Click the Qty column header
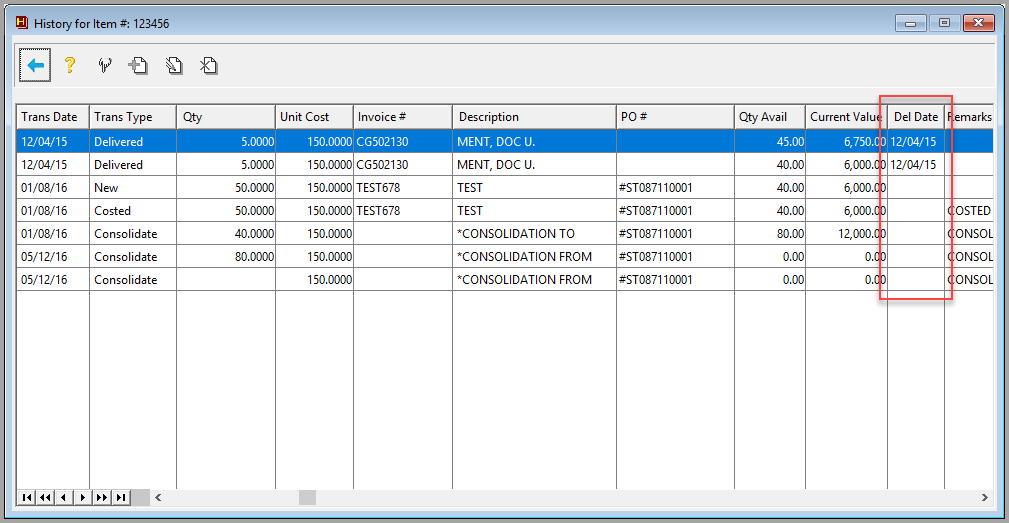This screenshot has height=523, width=1009. [x=226, y=116]
